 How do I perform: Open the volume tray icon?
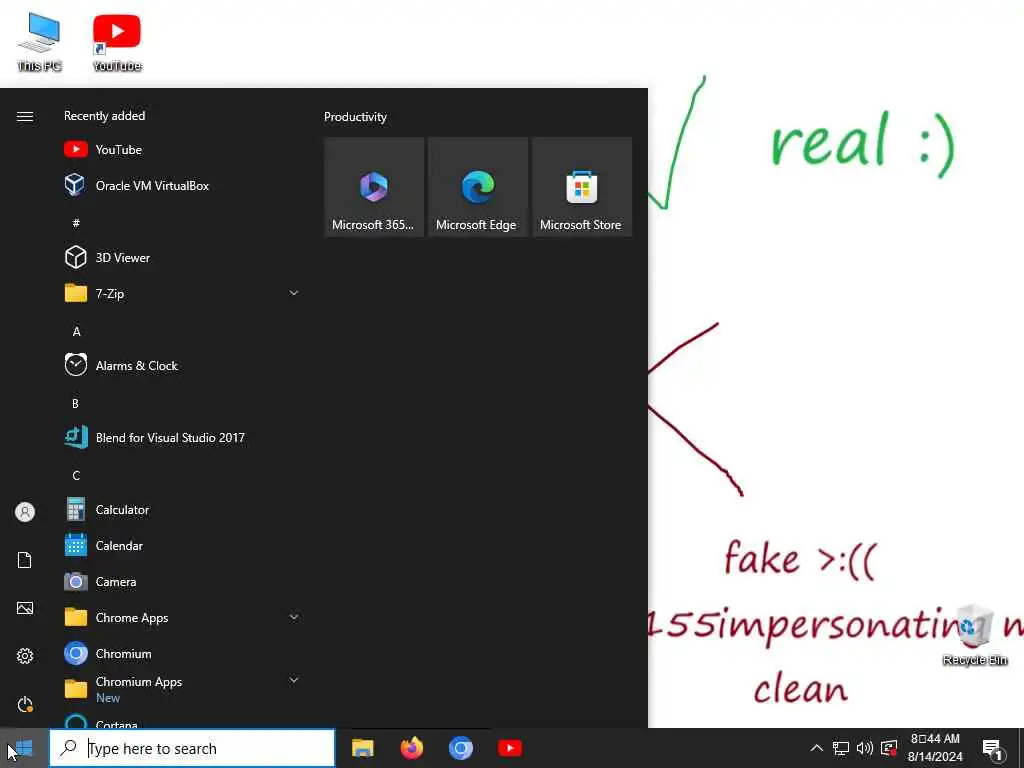coord(865,748)
